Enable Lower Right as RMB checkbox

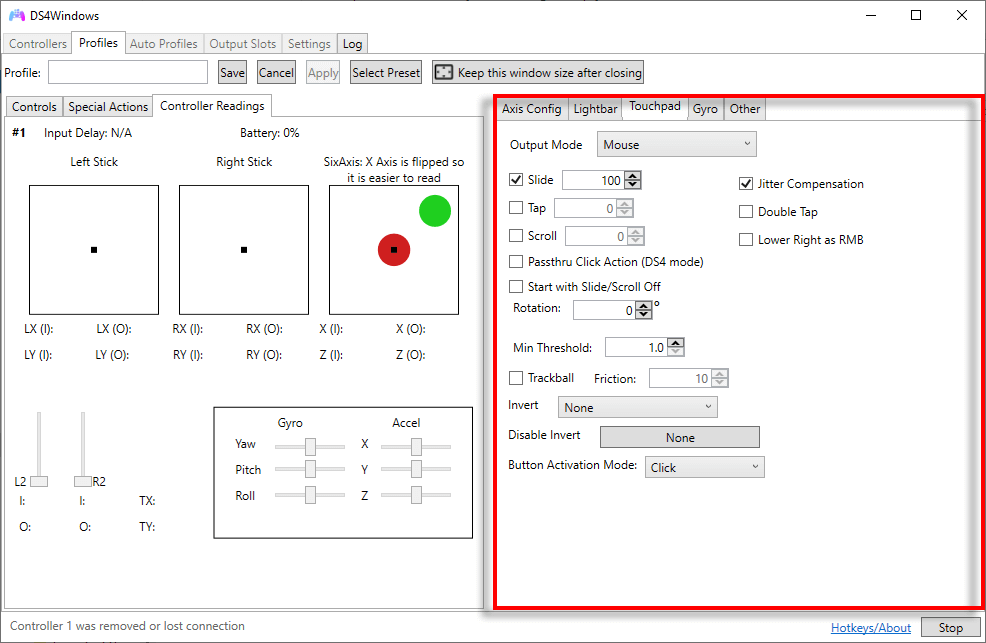[x=746, y=239]
